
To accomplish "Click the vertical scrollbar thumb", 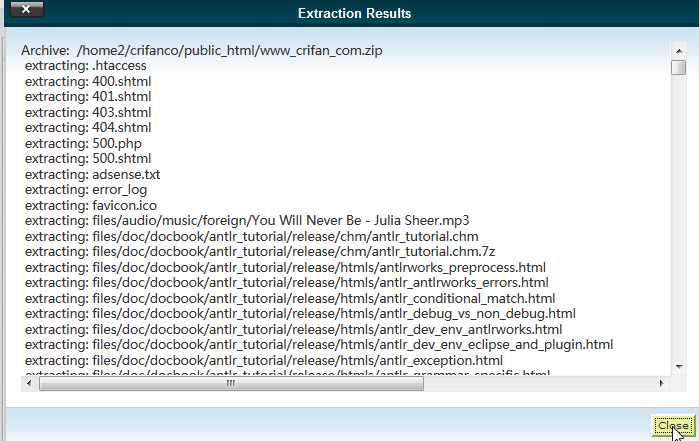I will click(678, 67).
